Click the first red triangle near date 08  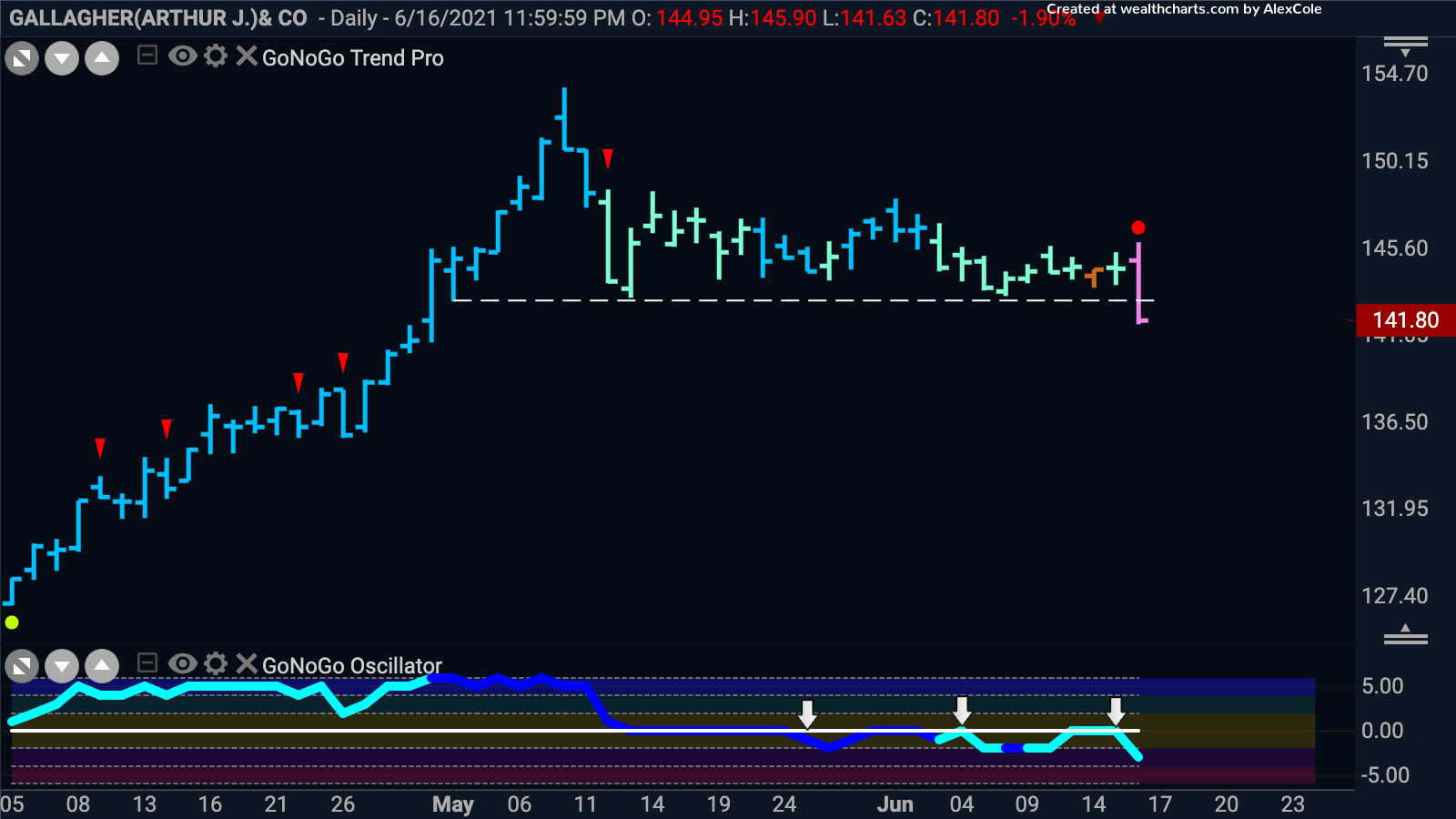click(x=100, y=448)
